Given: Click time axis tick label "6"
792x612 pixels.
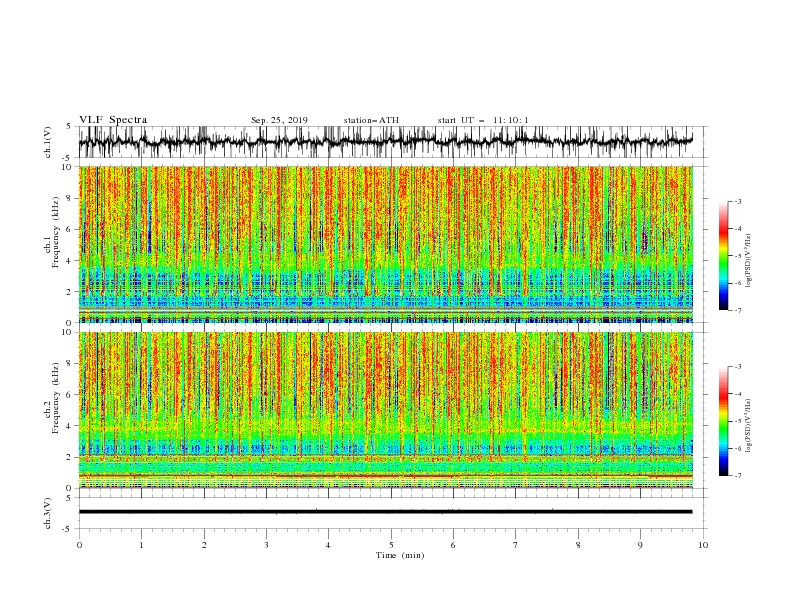Looking at the screenshot, I should pos(453,545).
